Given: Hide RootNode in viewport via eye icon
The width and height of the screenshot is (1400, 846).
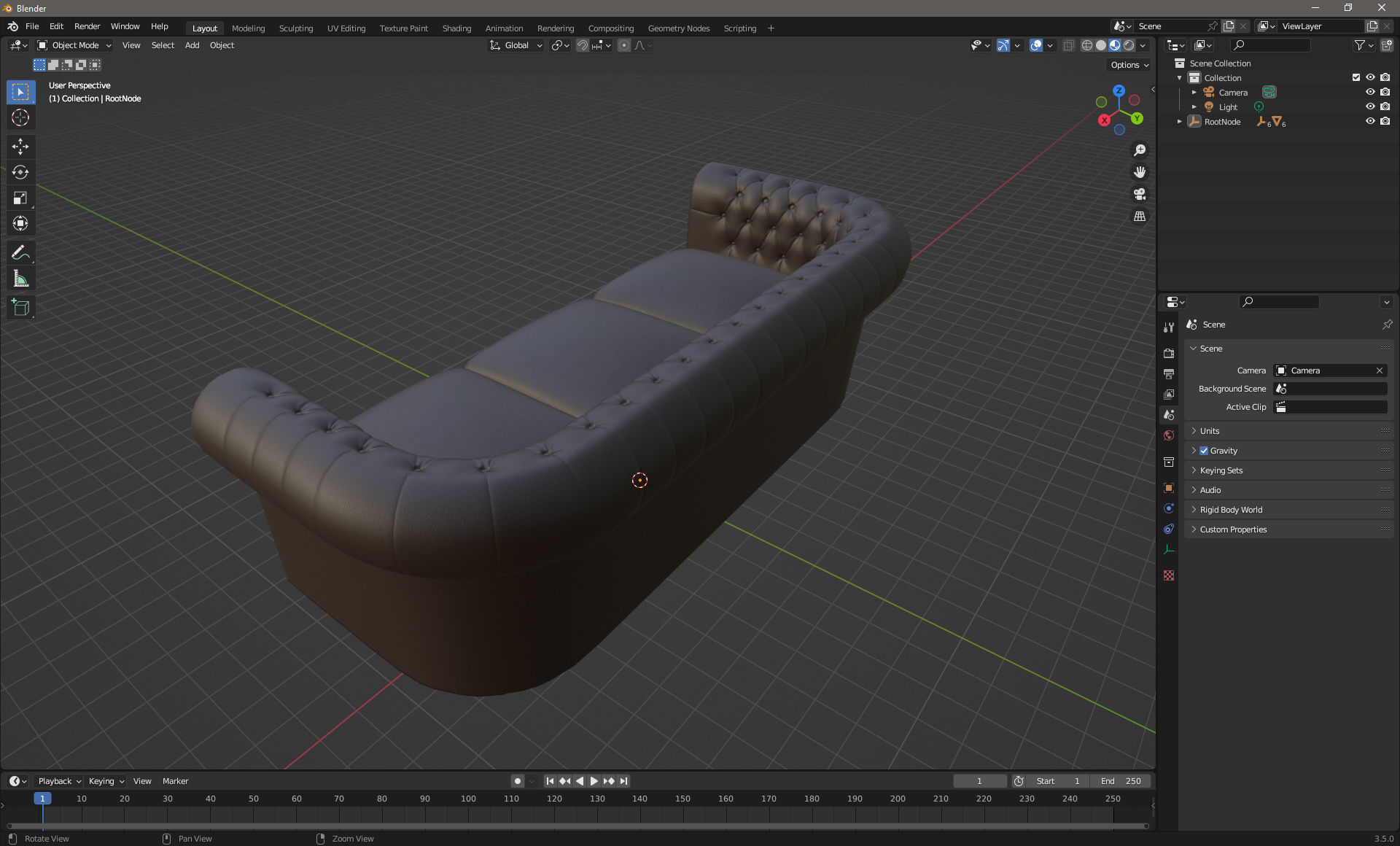Looking at the screenshot, I should point(1370,121).
